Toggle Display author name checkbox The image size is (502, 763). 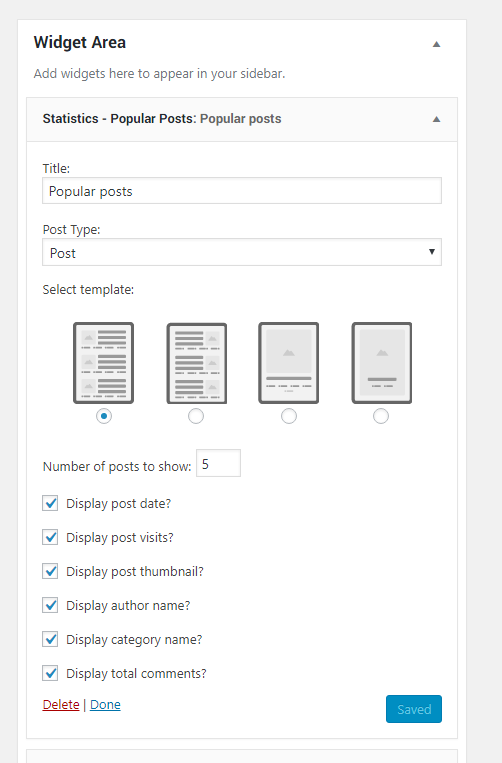50,605
